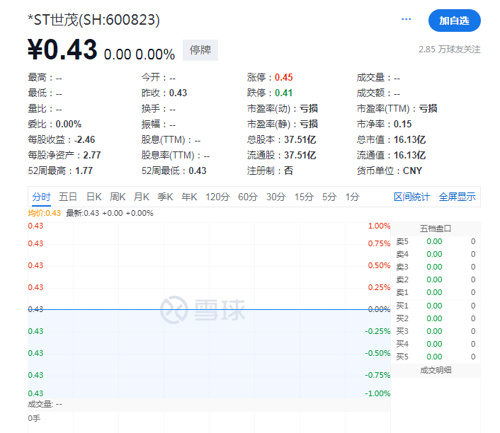Click the 卖3 order book row
Viewport: 500px width, 433px height.
click(x=436, y=267)
